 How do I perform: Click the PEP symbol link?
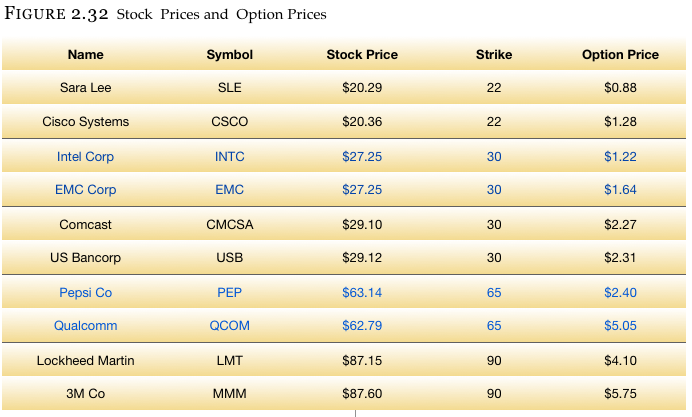click(x=229, y=293)
